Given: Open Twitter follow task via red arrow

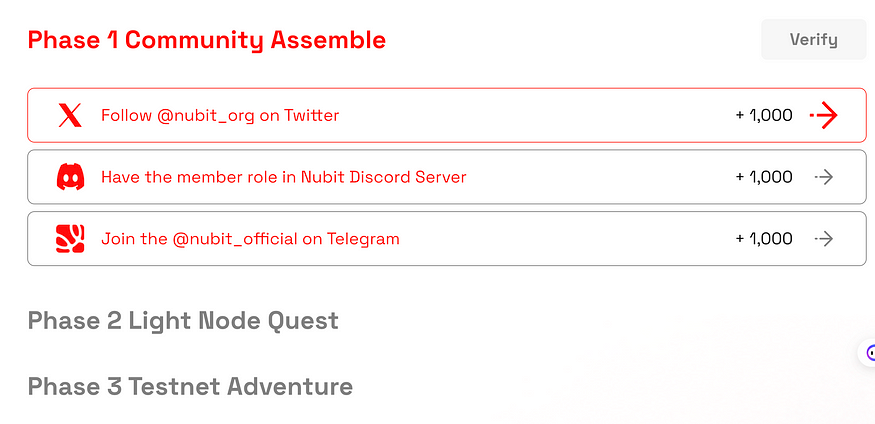Looking at the screenshot, I should pyautogui.click(x=824, y=115).
